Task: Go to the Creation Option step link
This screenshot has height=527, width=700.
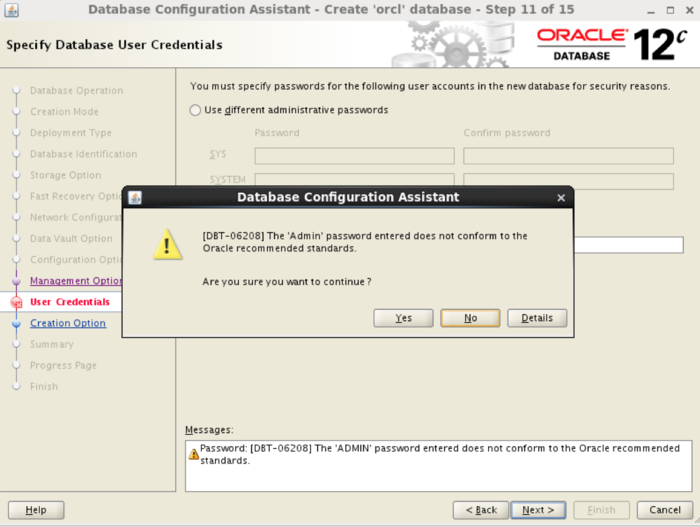Action: 68,323
